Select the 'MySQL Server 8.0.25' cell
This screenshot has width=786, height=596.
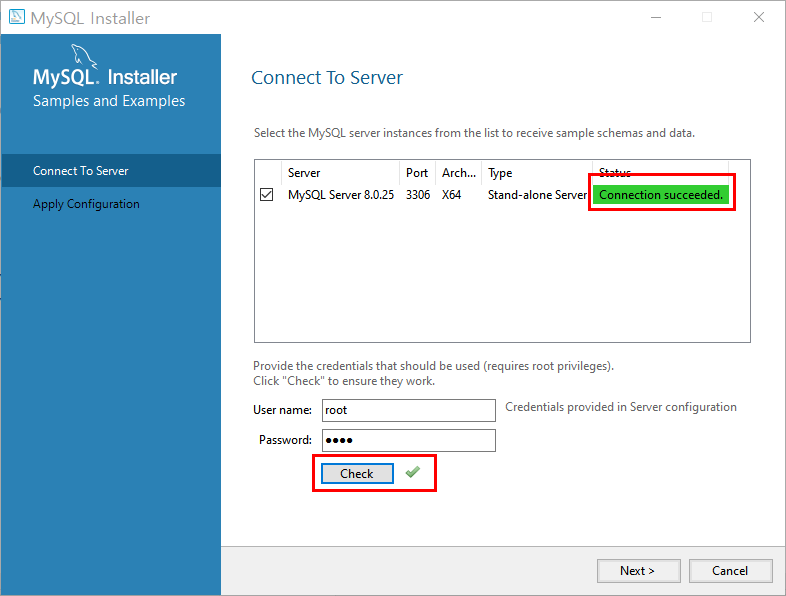[341, 195]
